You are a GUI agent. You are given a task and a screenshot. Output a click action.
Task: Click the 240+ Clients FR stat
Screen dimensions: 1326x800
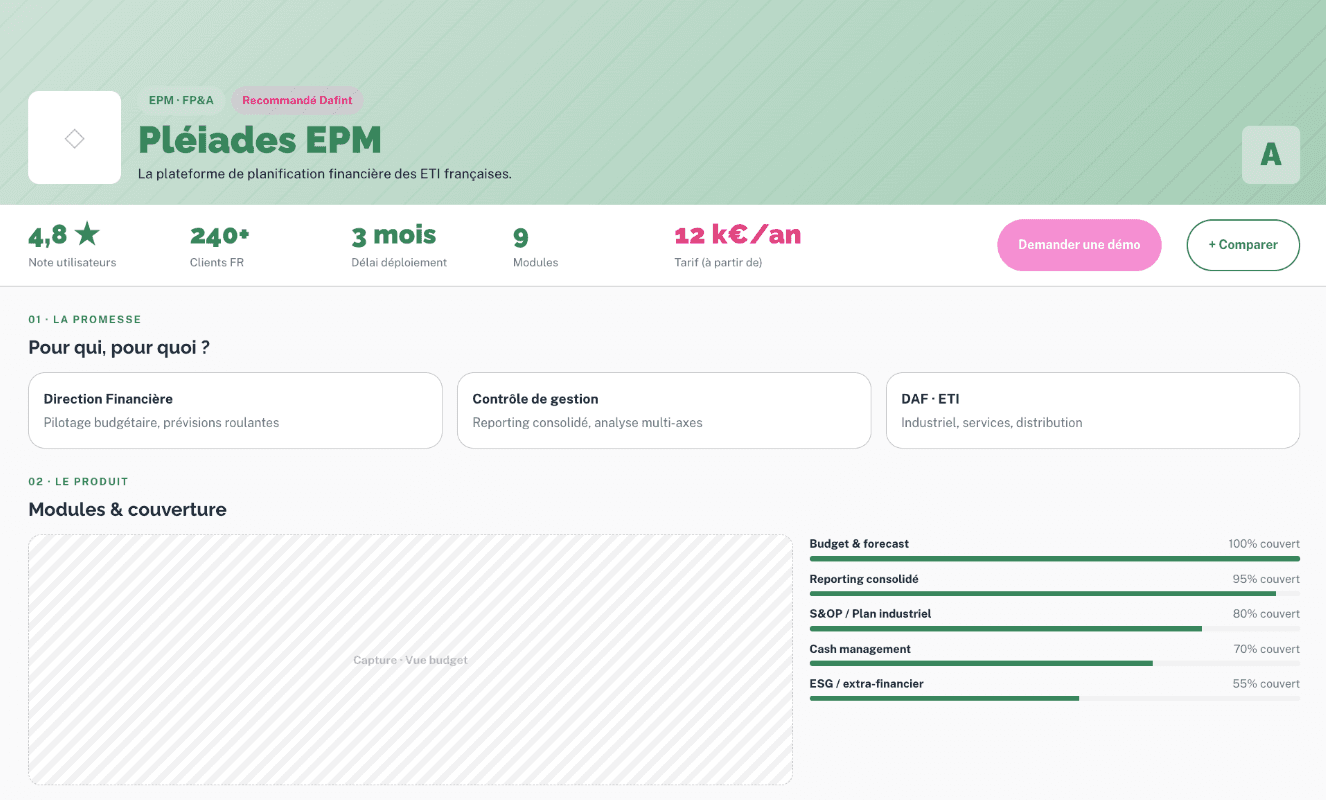pos(220,246)
